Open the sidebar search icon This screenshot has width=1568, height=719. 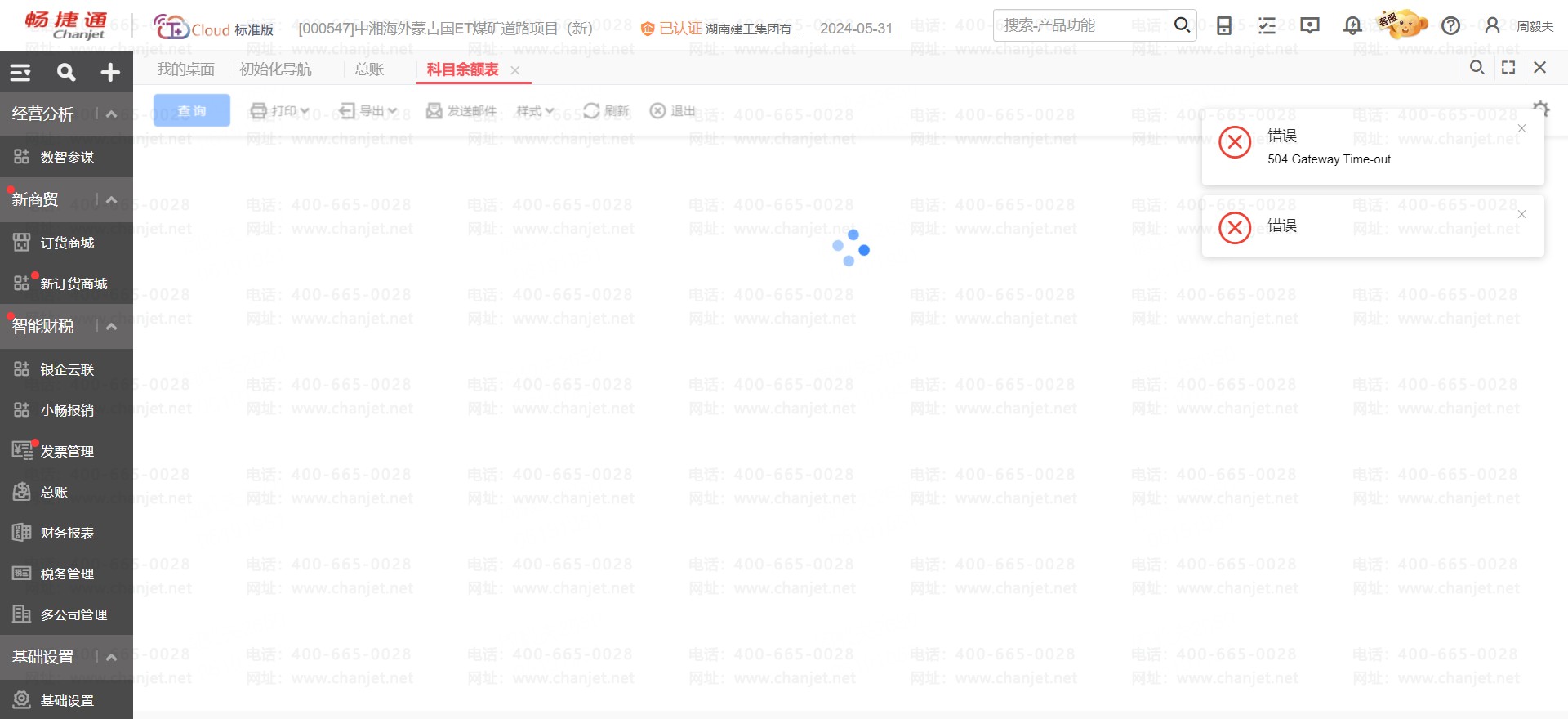66,73
